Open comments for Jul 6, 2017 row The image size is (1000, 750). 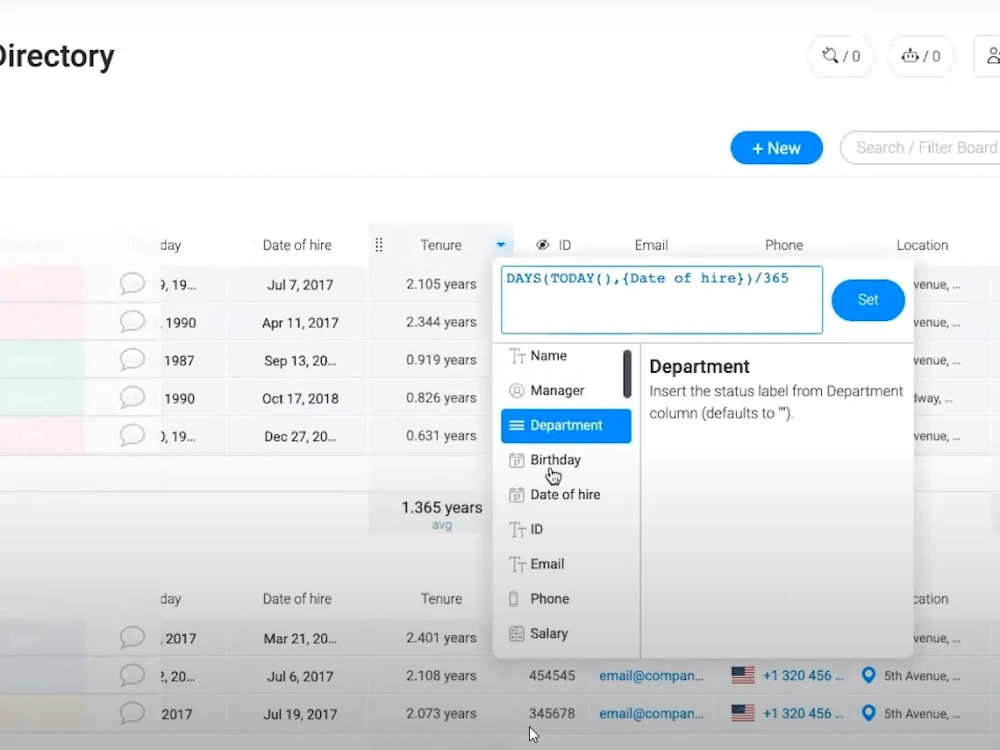point(132,675)
